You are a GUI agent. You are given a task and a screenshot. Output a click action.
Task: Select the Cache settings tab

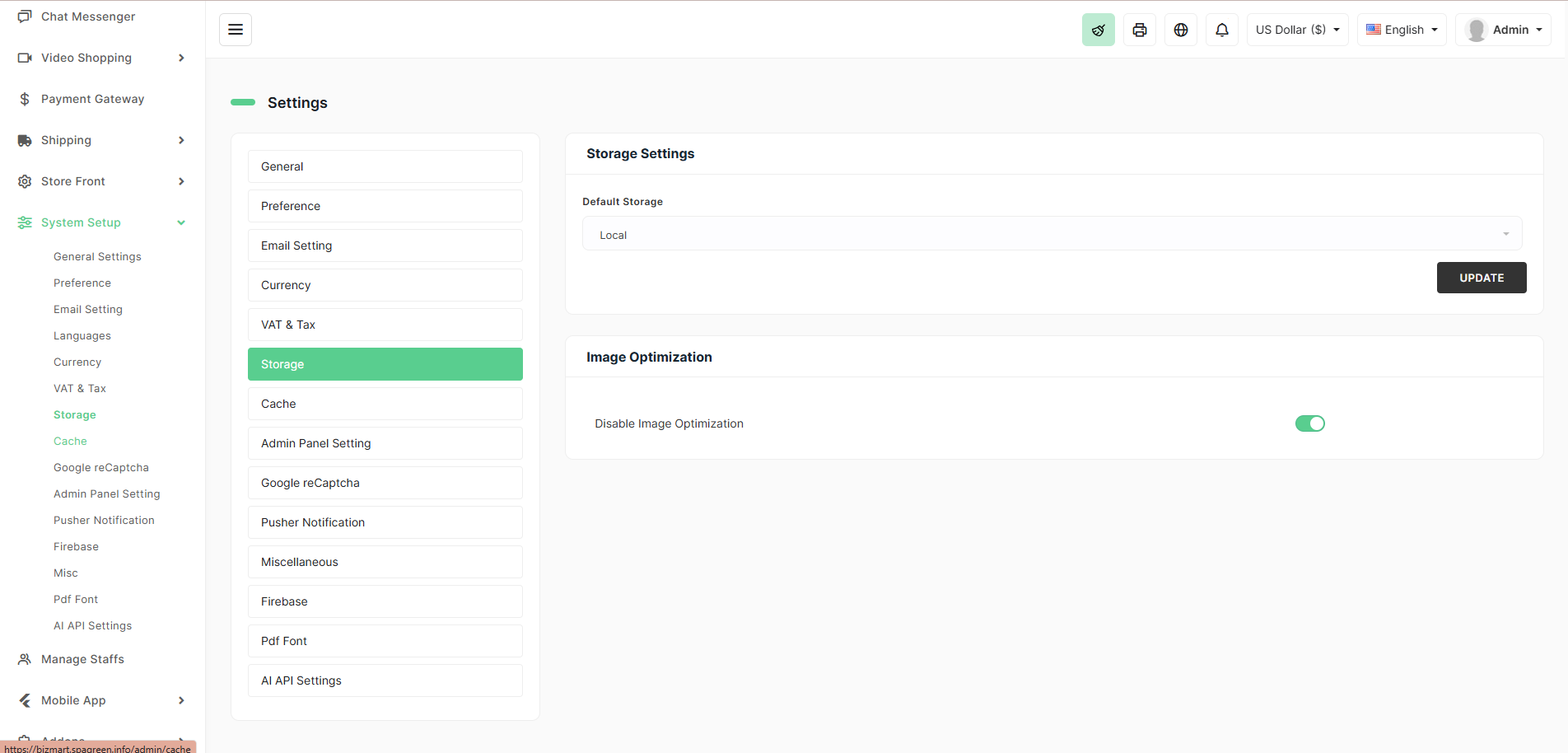(385, 404)
